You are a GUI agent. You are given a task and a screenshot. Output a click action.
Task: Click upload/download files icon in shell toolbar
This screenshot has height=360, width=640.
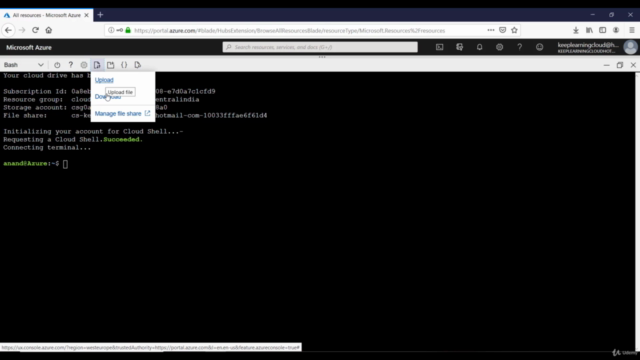click(97, 65)
